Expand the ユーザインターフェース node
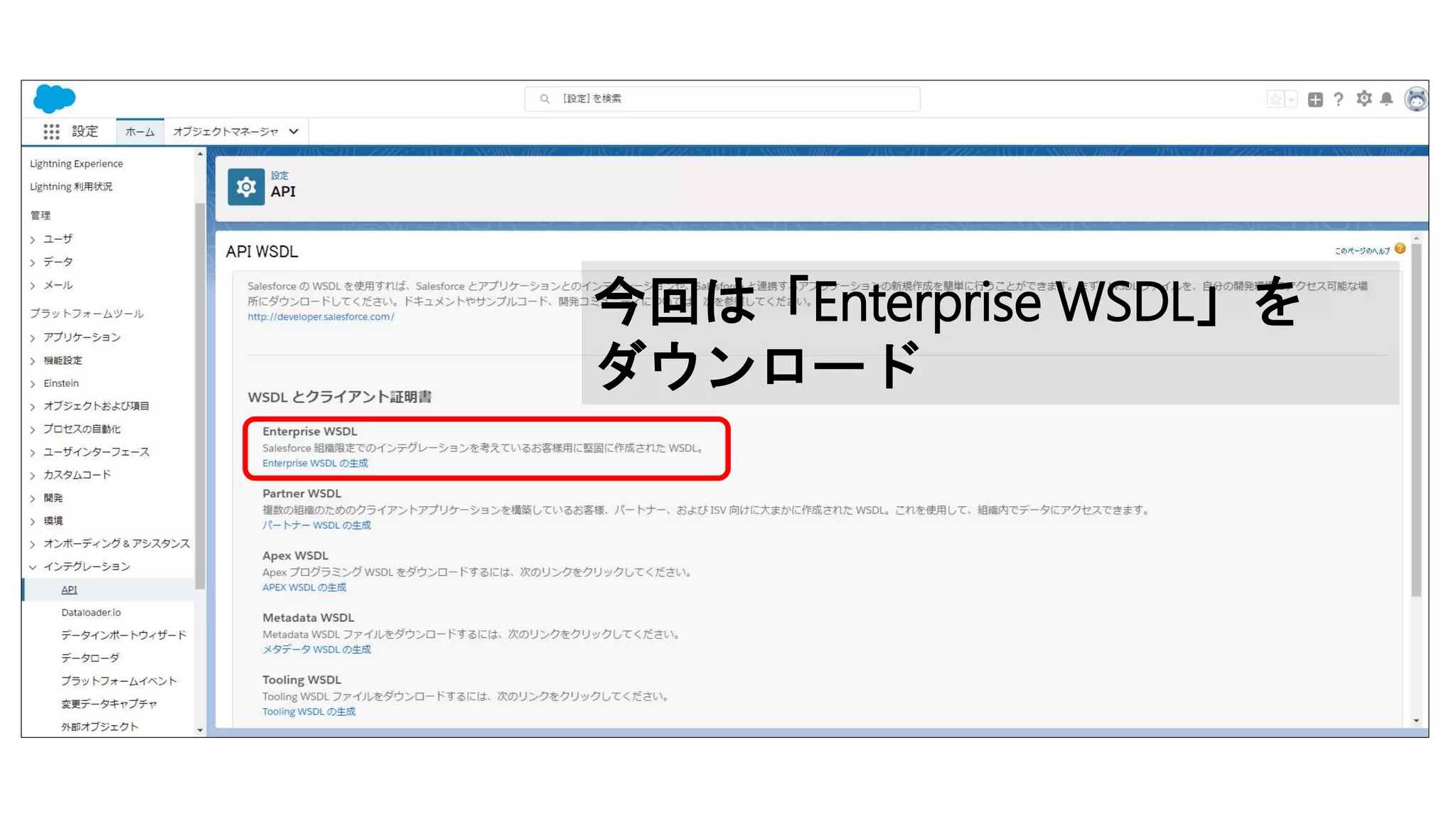Screen dimensions: 1456x819 click(33, 452)
